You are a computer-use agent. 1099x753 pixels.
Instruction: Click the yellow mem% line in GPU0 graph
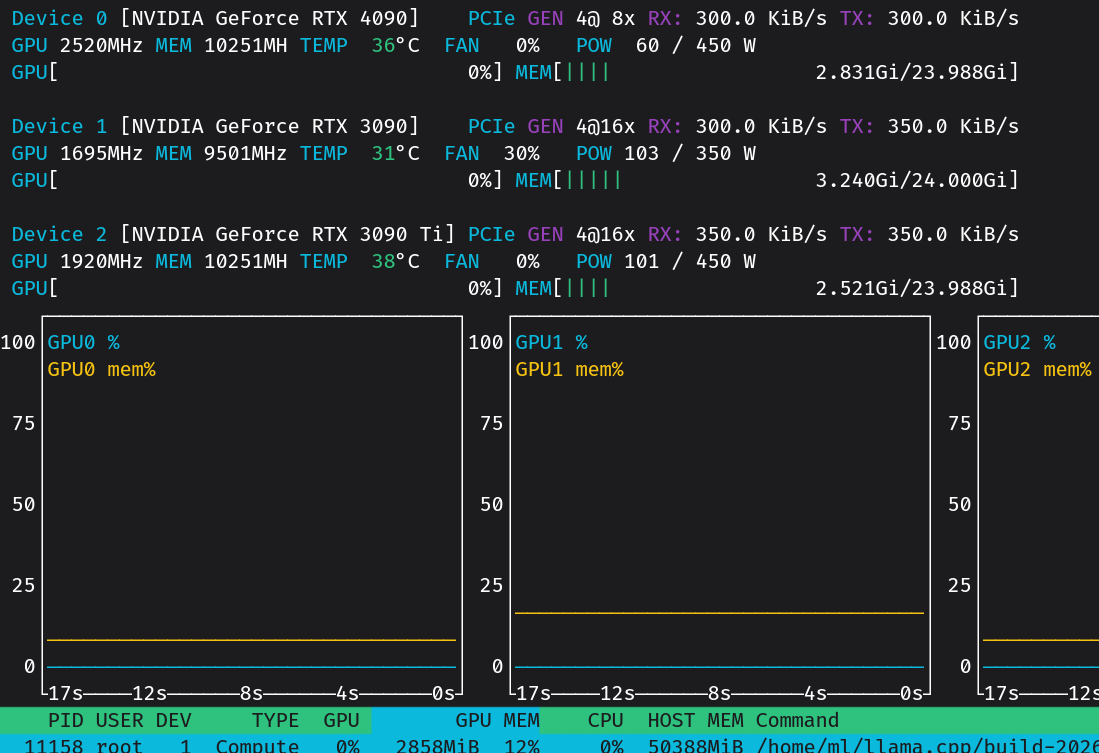pos(251,639)
